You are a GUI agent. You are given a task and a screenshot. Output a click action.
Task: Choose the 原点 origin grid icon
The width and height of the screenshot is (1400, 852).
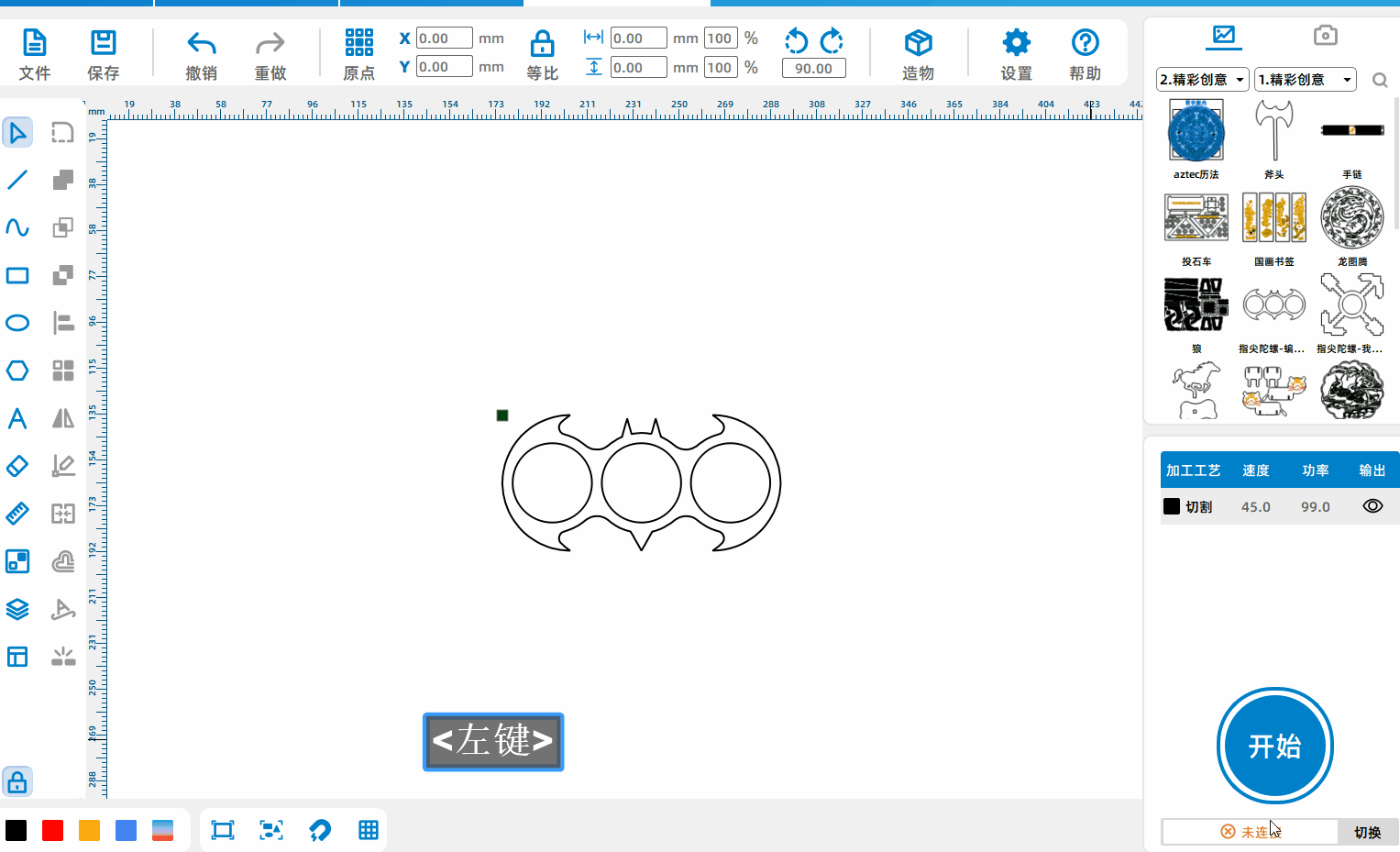[359, 42]
